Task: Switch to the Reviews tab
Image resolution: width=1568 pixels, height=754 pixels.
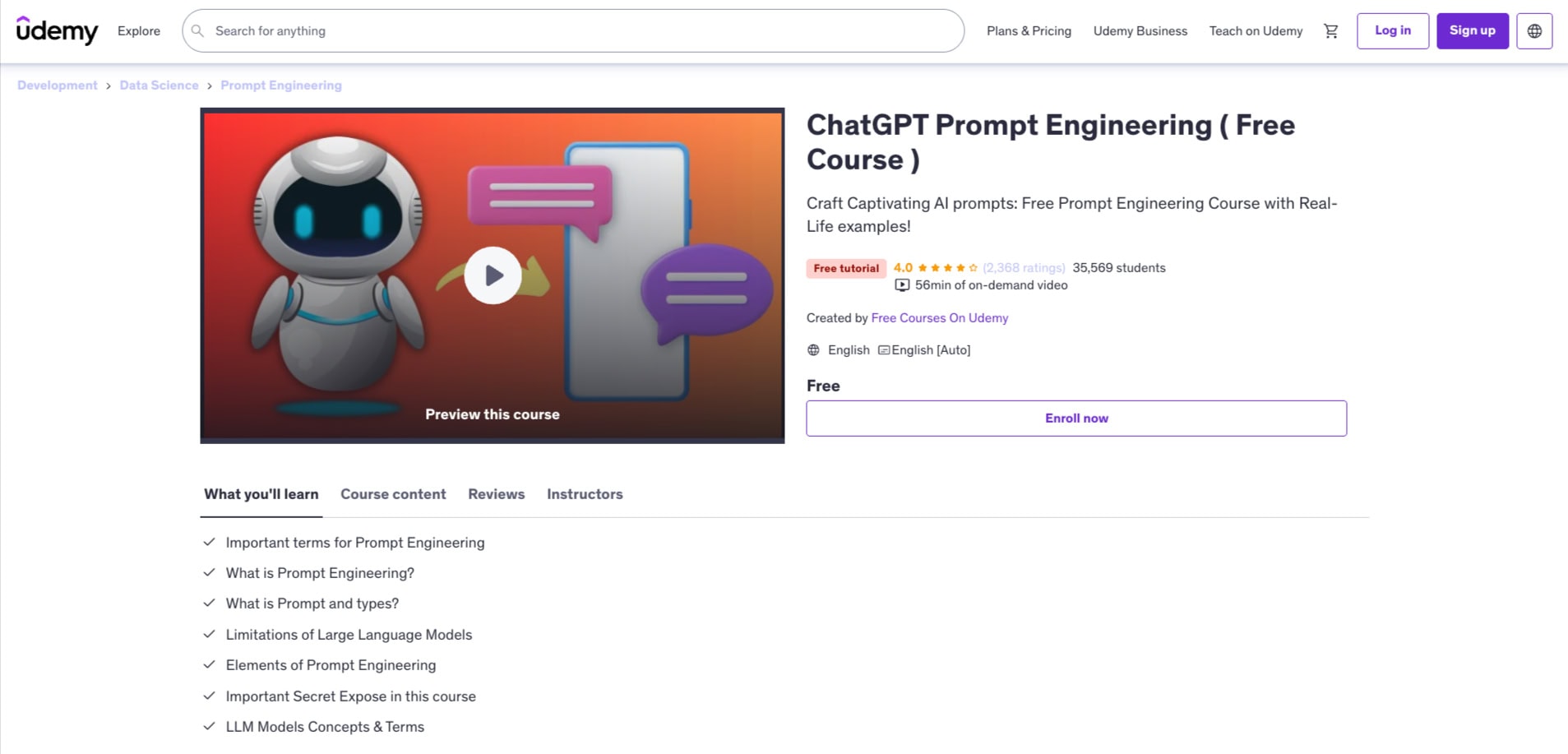Action: [x=496, y=494]
